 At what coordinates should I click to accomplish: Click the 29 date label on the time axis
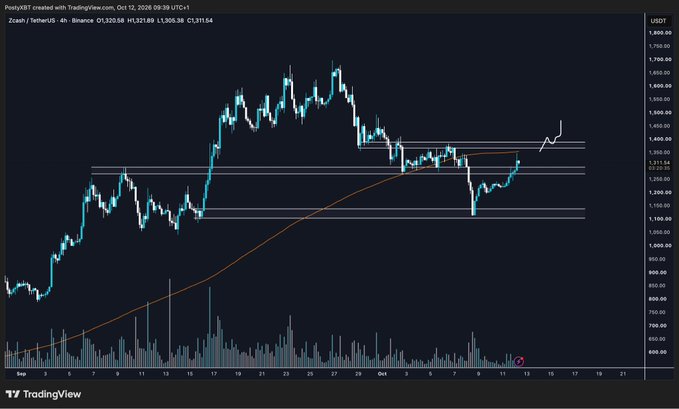(x=358, y=373)
